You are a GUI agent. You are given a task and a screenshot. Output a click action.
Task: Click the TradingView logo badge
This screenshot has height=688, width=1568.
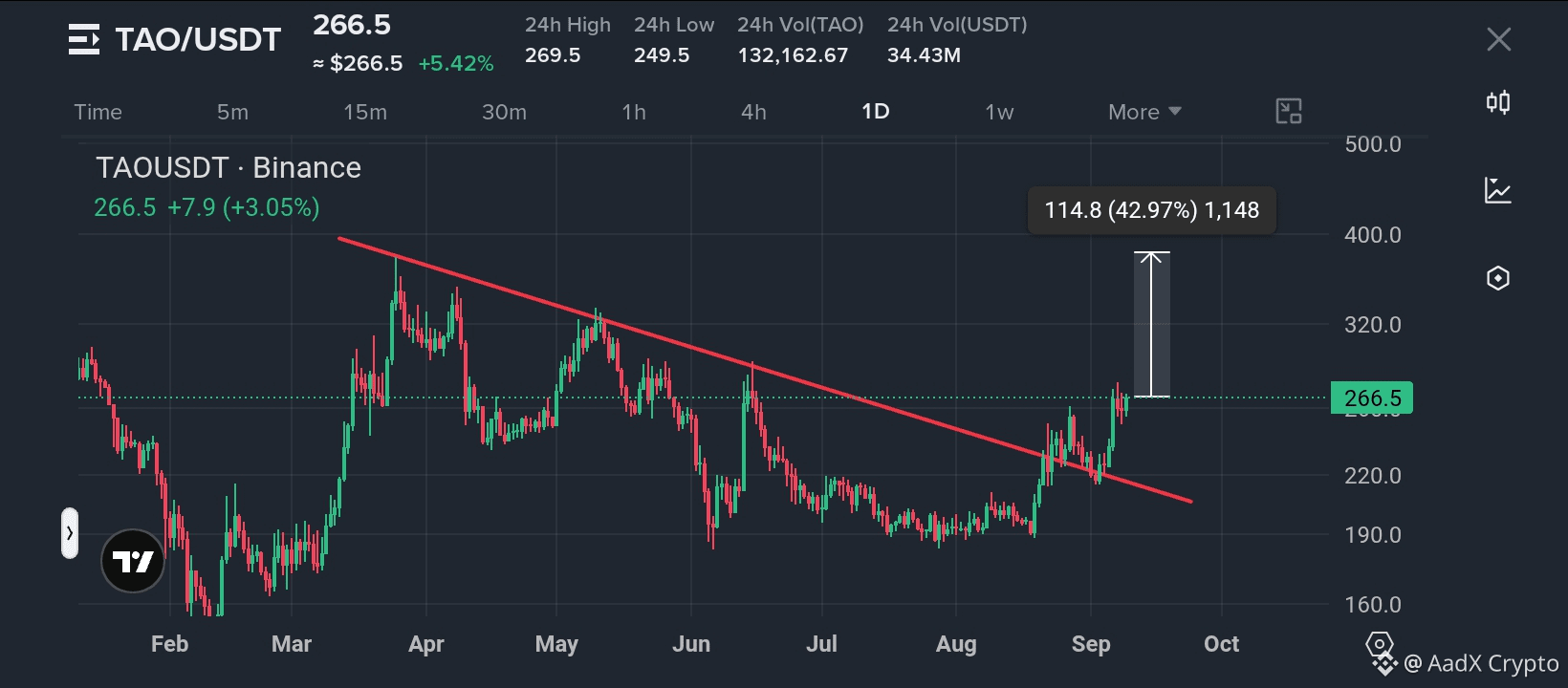[133, 561]
